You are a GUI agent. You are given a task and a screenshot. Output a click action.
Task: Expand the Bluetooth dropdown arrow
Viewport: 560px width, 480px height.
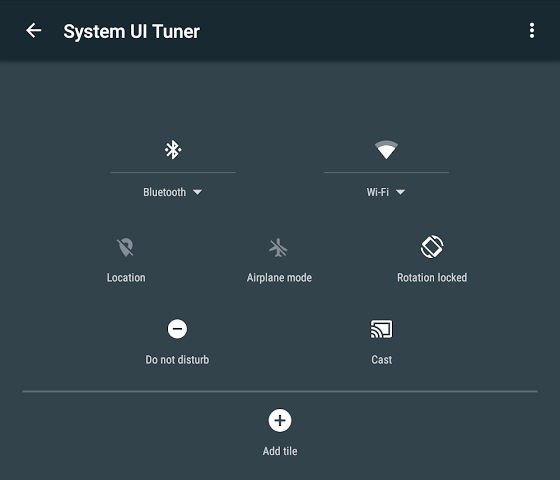(x=198, y=192)
